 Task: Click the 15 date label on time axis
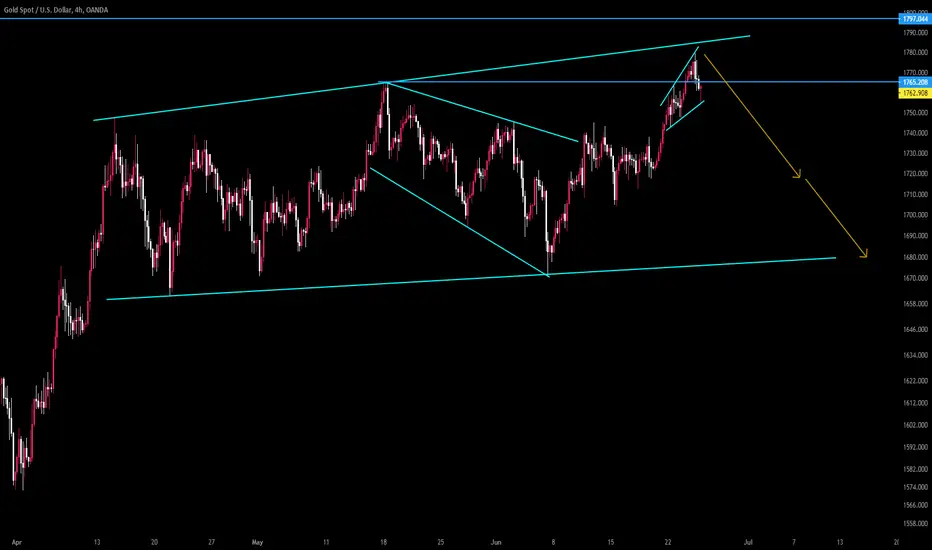click(610, 542)
